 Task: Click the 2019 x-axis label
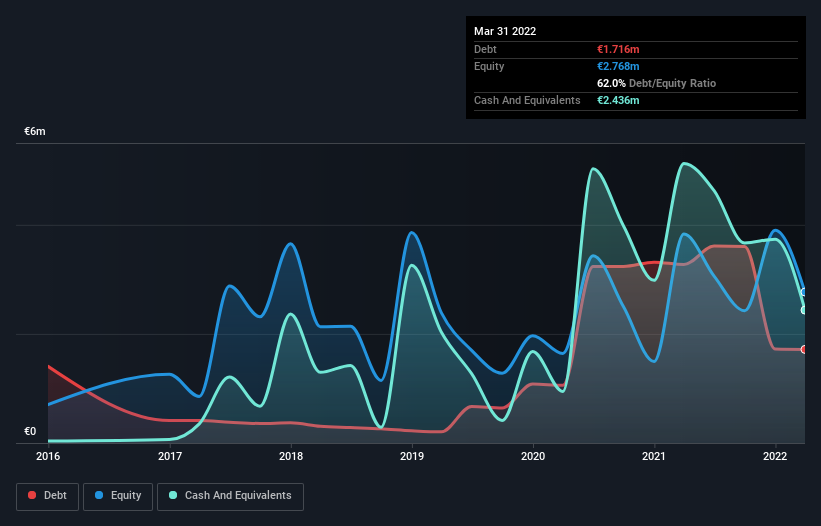412,456
